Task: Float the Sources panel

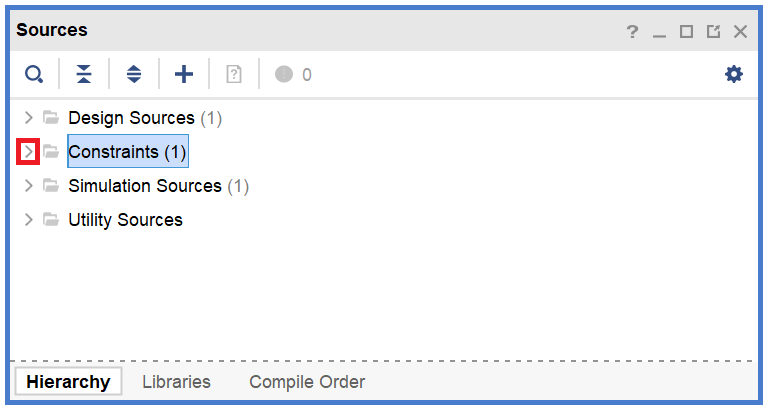Action: [713, 32]
